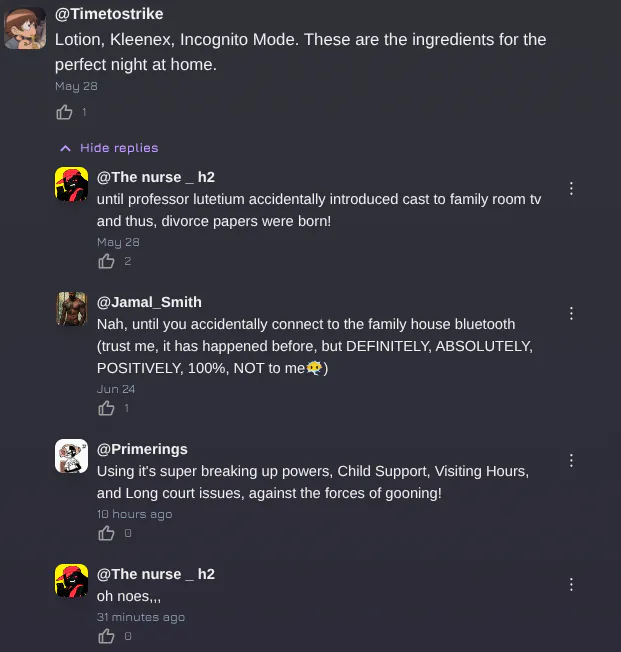Click the 'Jun 24' timestamp
621x652 pixels.
[x=116, y=389]
